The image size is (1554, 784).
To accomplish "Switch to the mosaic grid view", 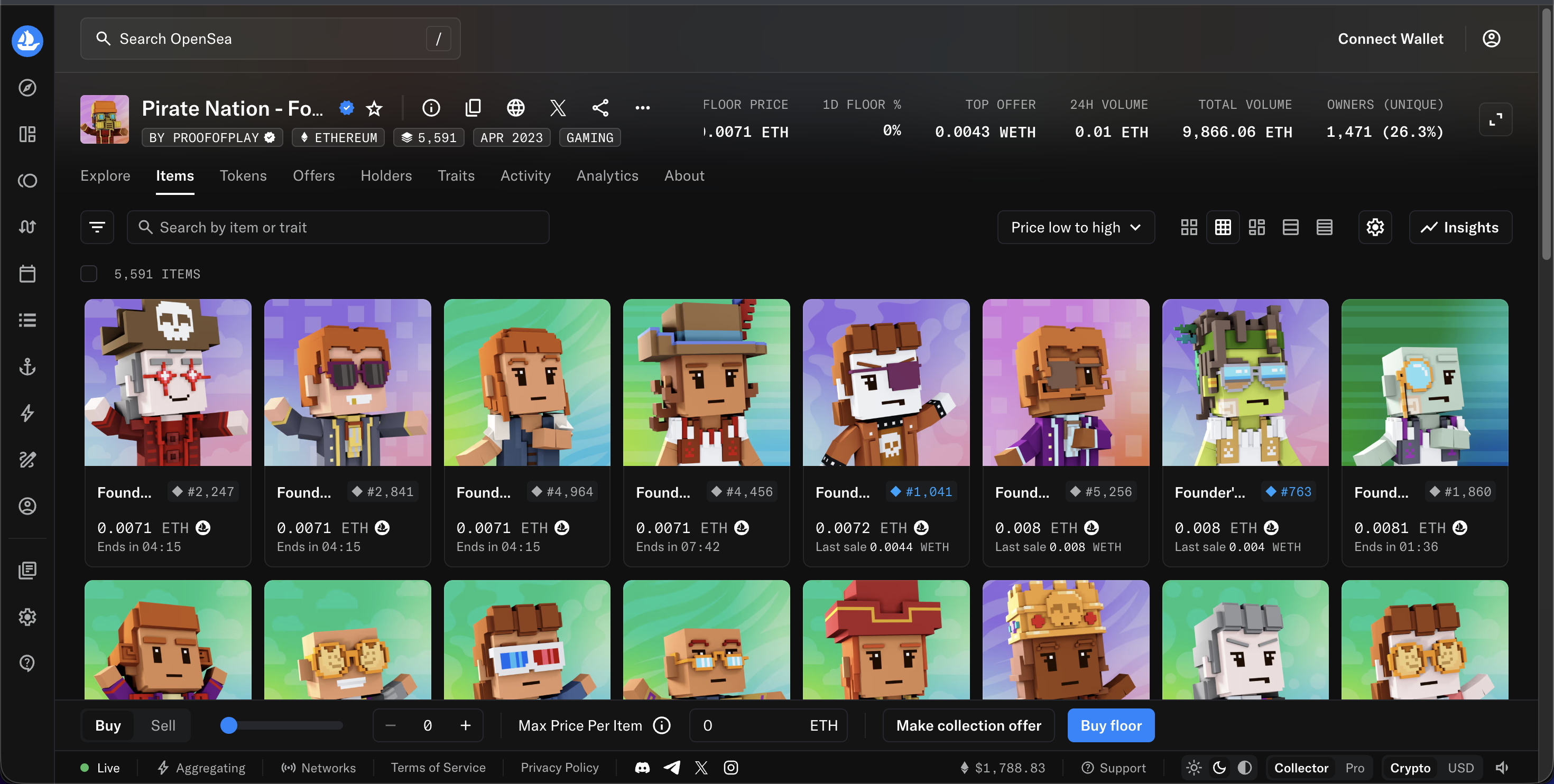I will (1256, 227).
